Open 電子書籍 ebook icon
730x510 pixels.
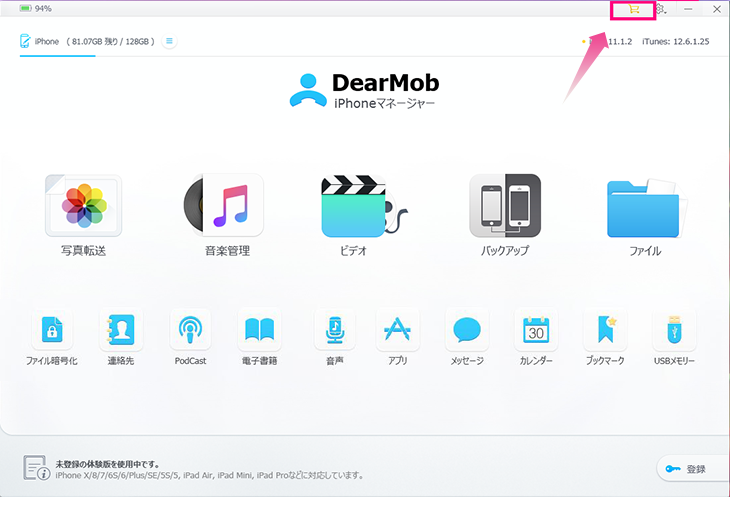click(x=259, y=329)
